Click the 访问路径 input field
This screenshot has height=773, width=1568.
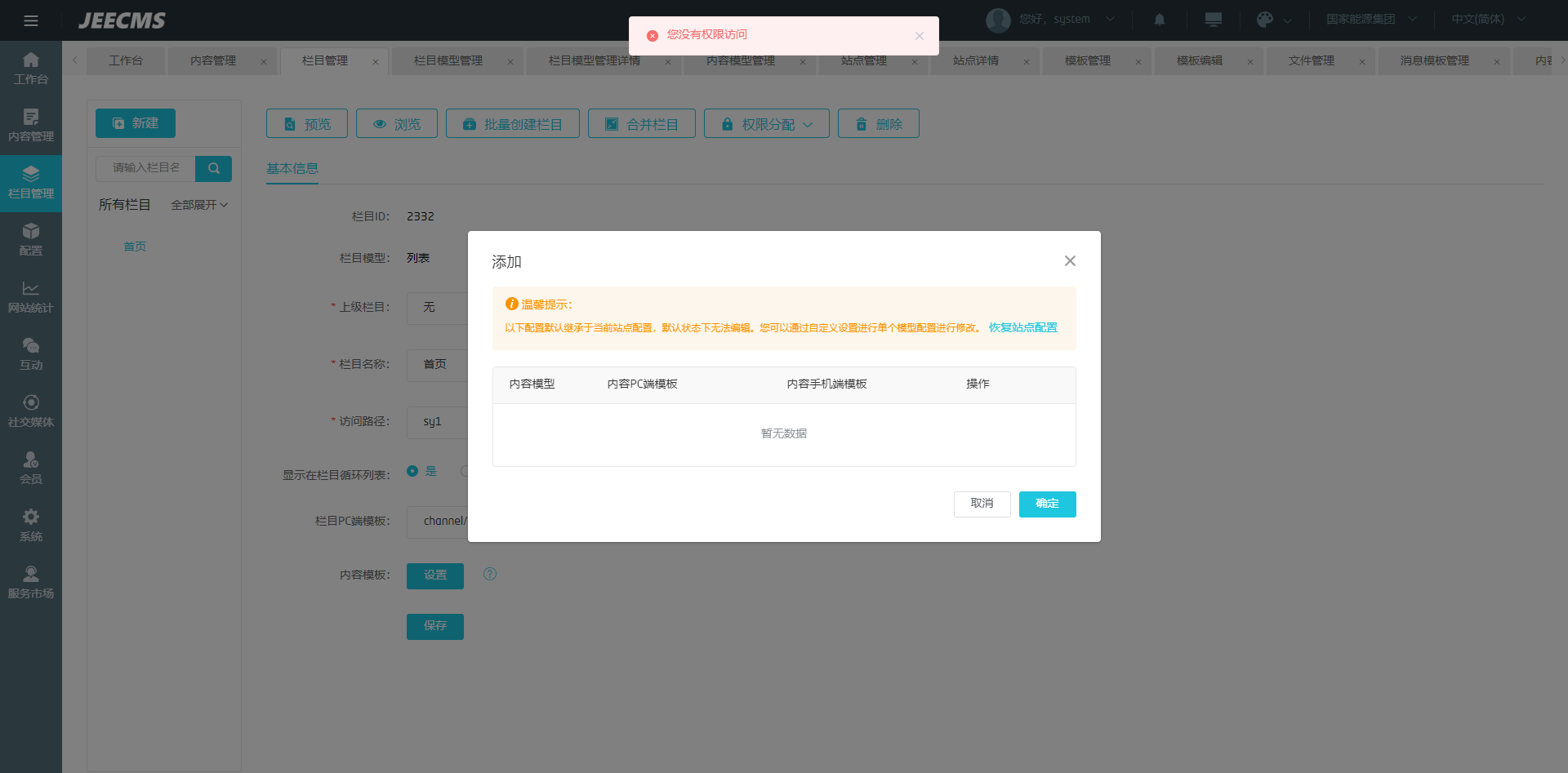click(438, 422)
